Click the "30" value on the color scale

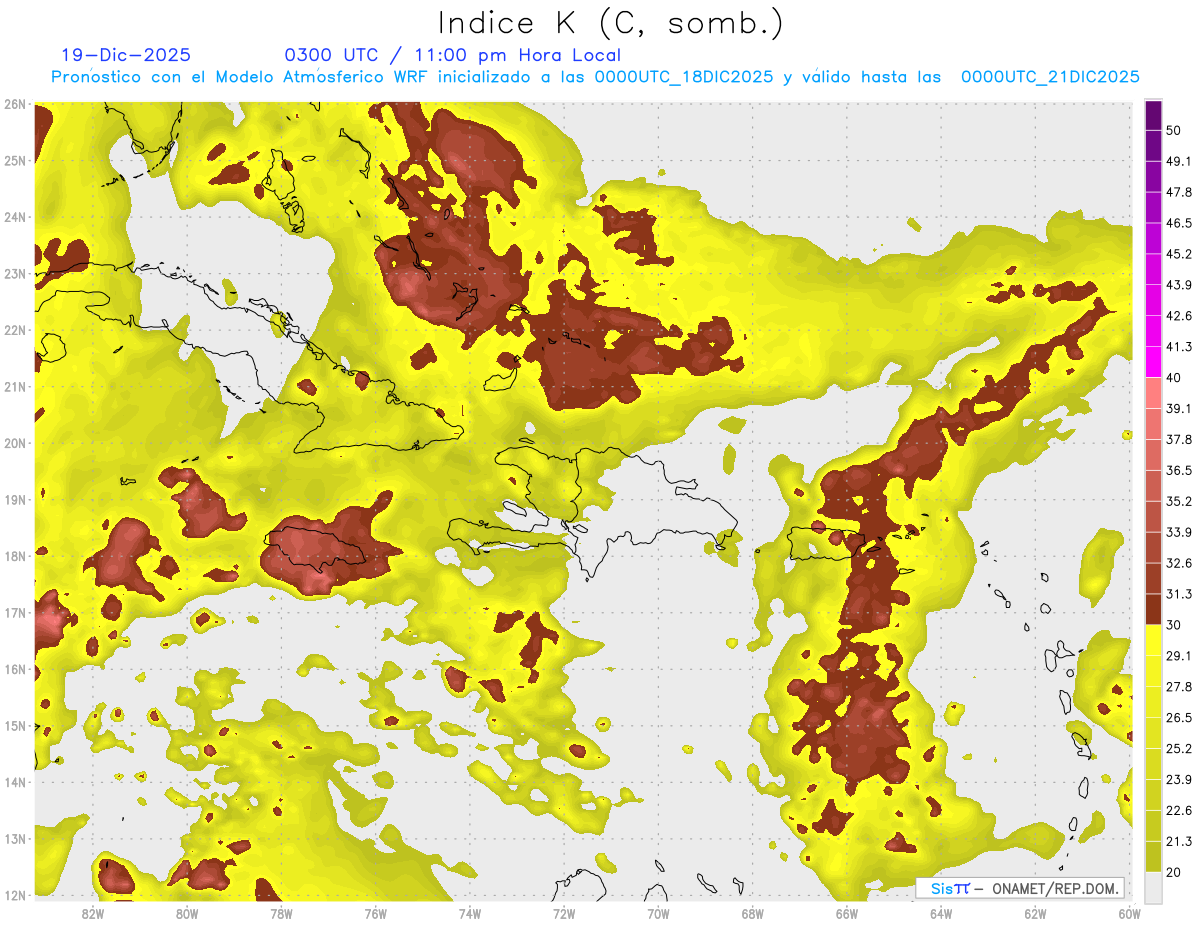1174,625
